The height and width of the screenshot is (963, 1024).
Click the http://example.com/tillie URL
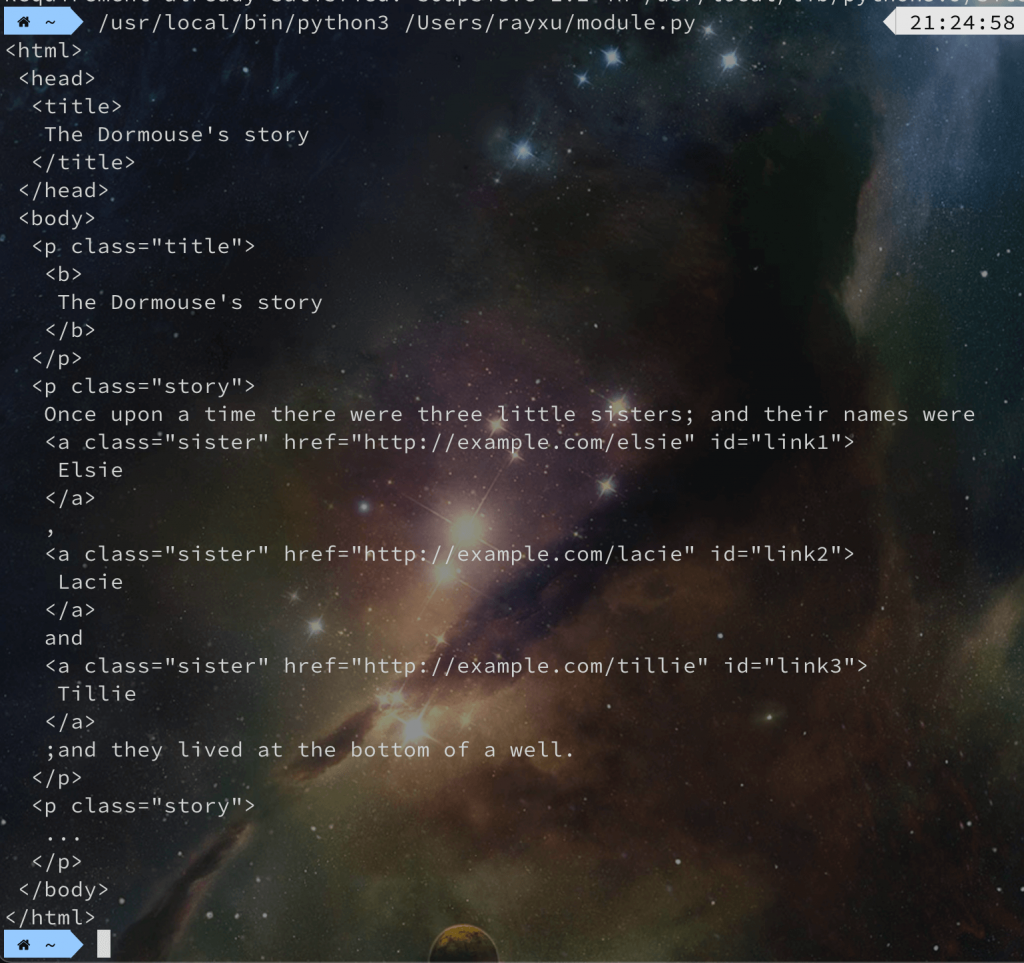(528, 666)
